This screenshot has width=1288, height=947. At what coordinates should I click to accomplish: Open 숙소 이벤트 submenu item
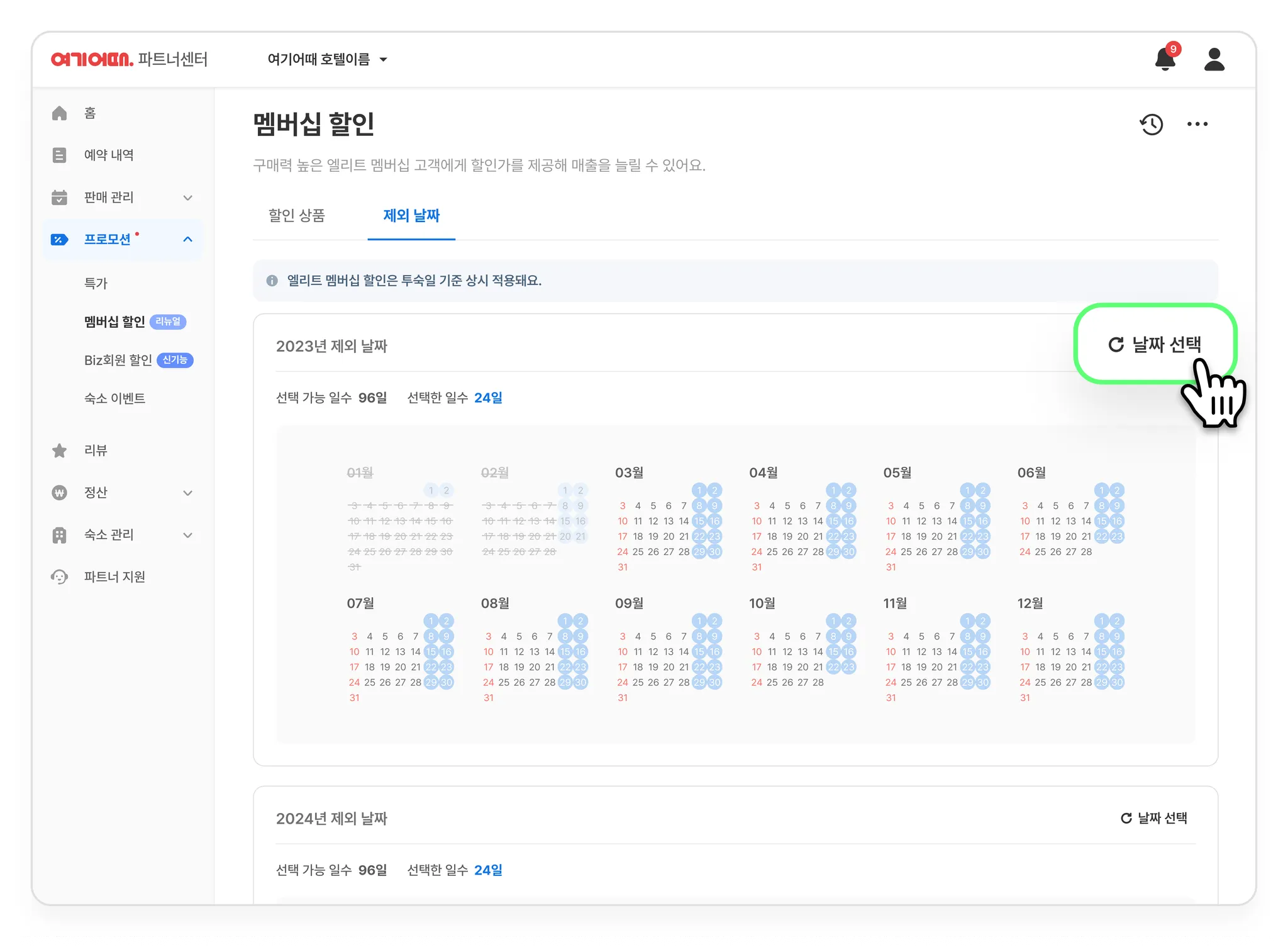tap(114, 398)
